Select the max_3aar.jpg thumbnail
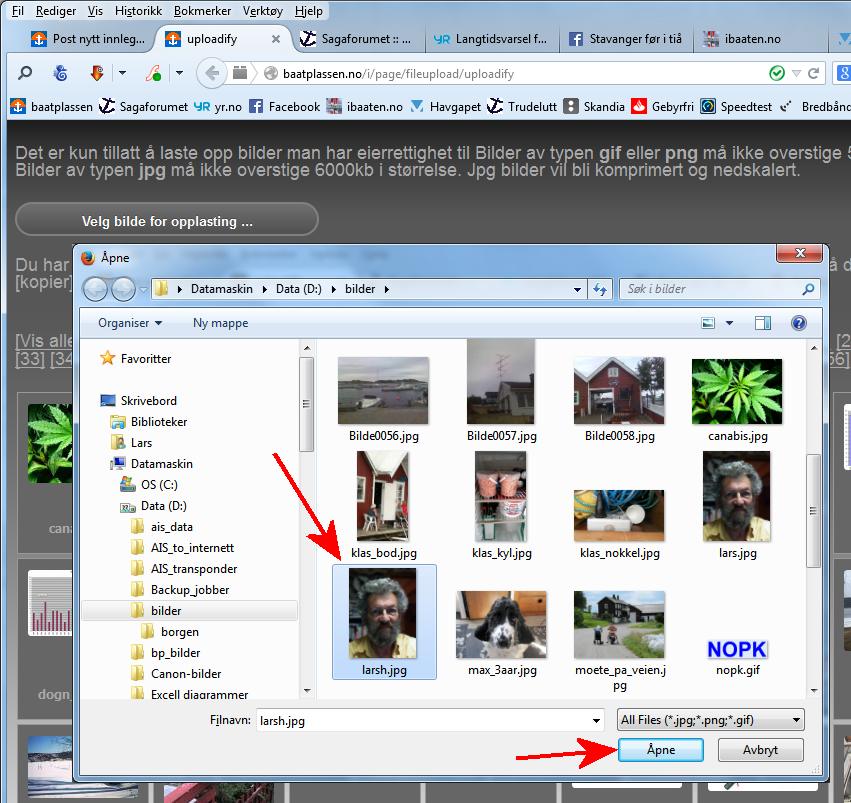The image size is (851, 803). [501, 625]
